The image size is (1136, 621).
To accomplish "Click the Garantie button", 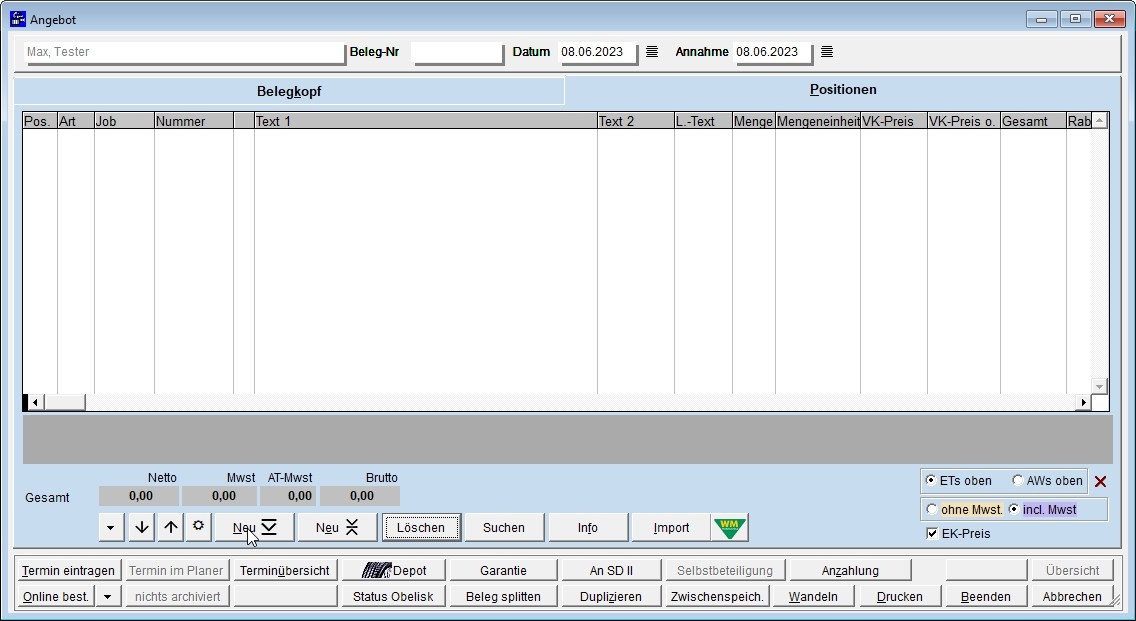I will click(503, 571).
